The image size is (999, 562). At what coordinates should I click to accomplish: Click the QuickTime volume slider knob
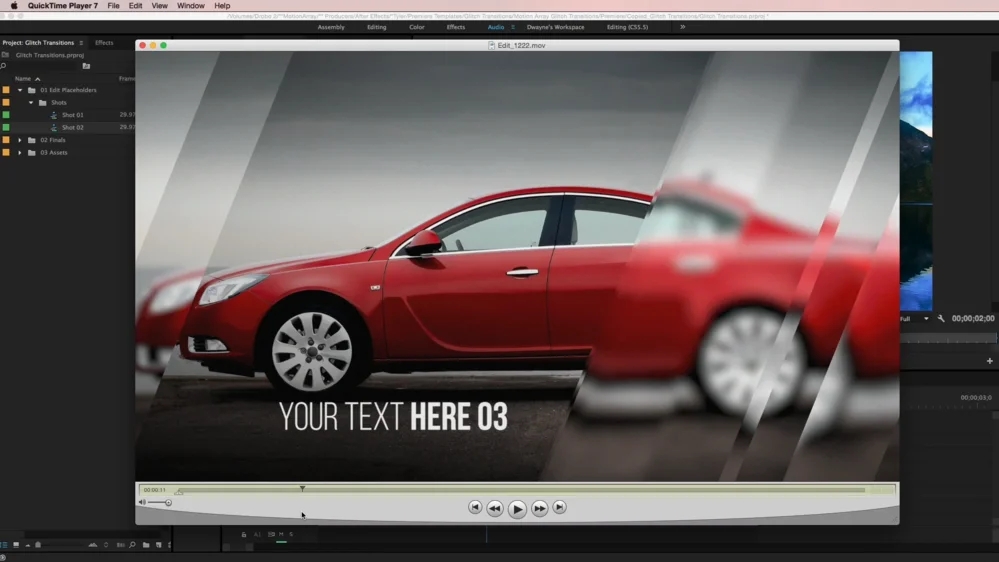point(168,503)
